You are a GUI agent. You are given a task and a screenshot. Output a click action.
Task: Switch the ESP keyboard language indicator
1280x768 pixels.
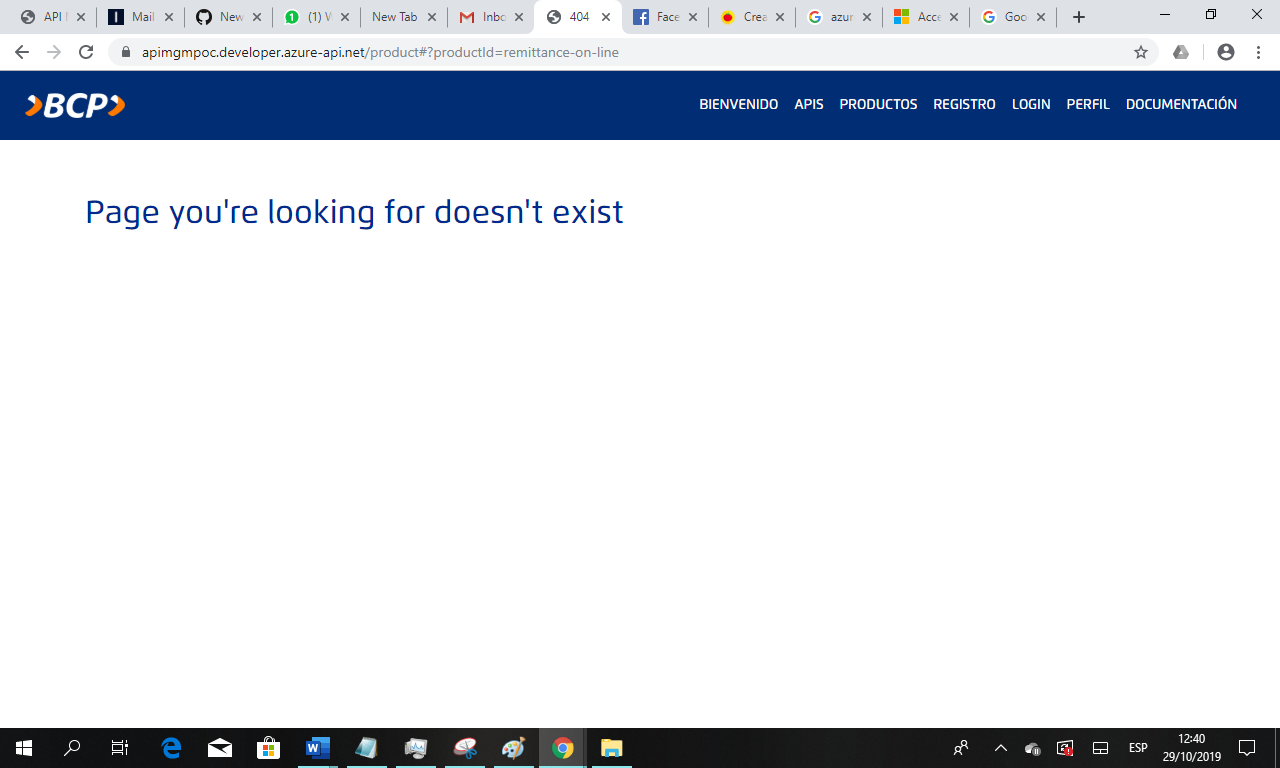[1136, 747]
